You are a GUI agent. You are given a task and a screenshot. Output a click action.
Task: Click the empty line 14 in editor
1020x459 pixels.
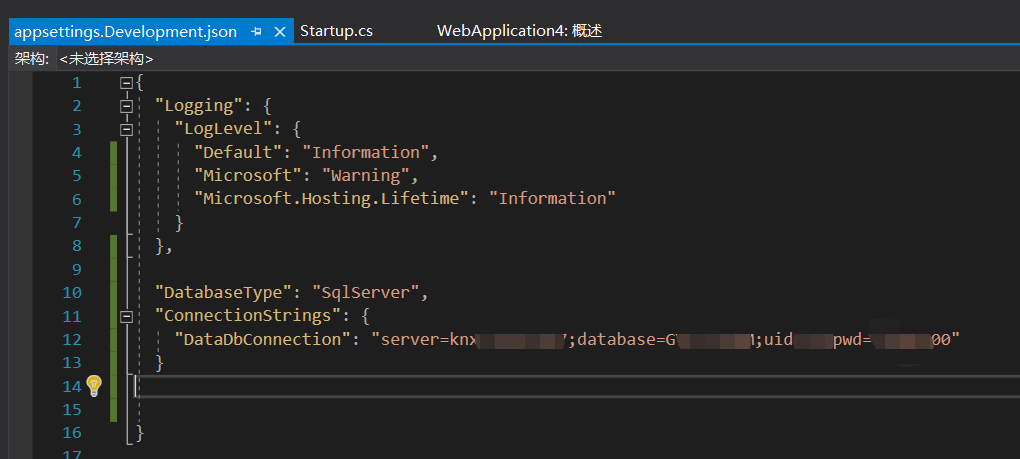tap(500, 387)
